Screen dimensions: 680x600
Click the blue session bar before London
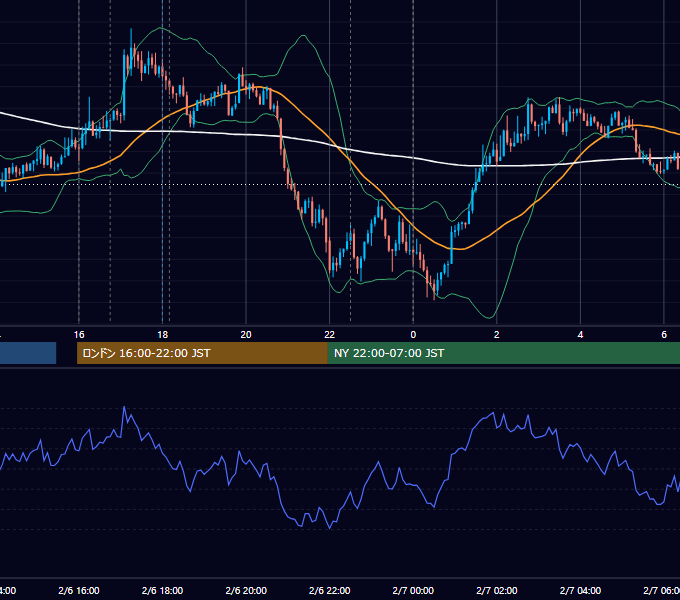click(28, 353)
